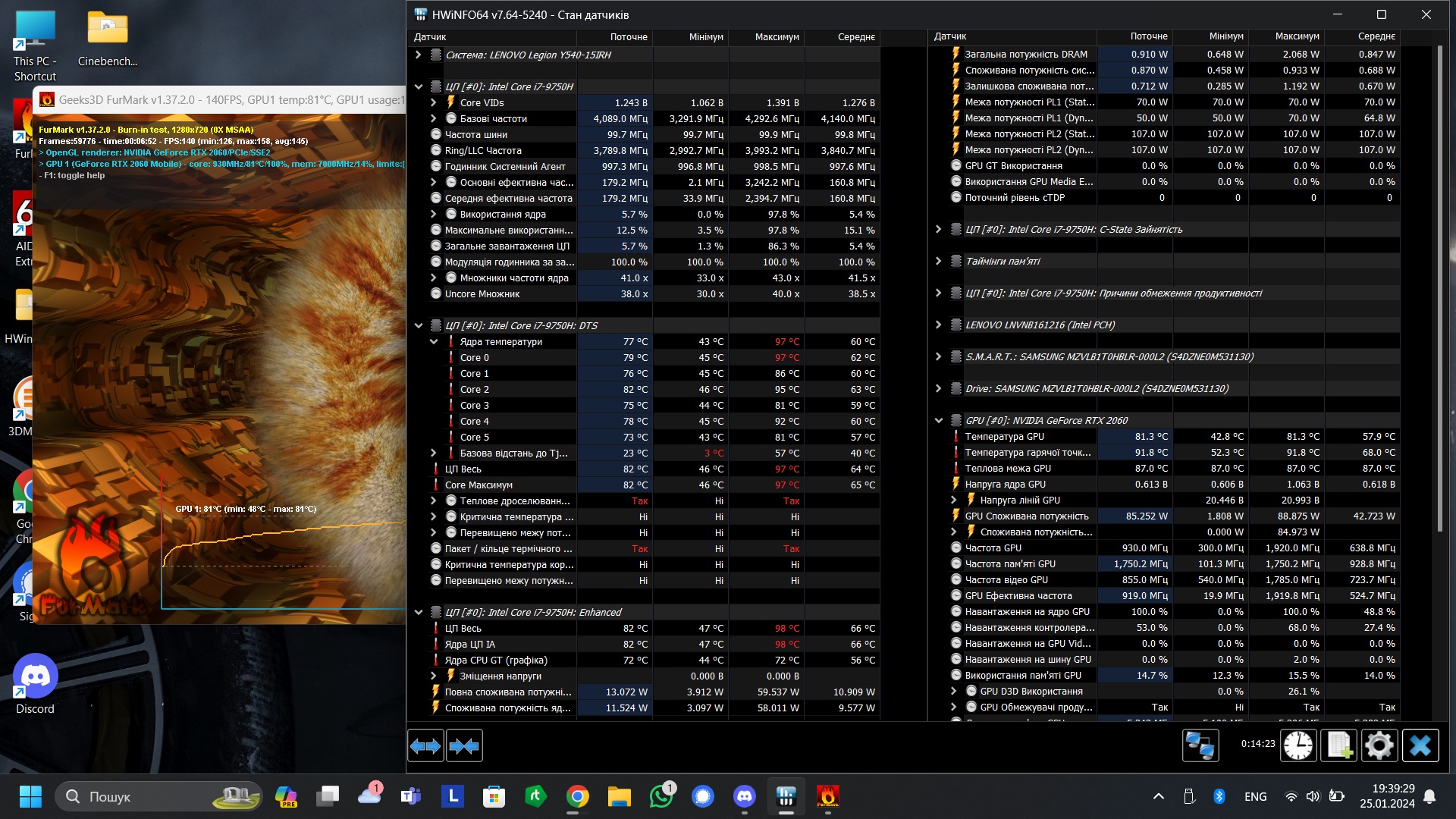Expand the Core VIDs row
1456x819 pixels.
click(x=433, y=102)
